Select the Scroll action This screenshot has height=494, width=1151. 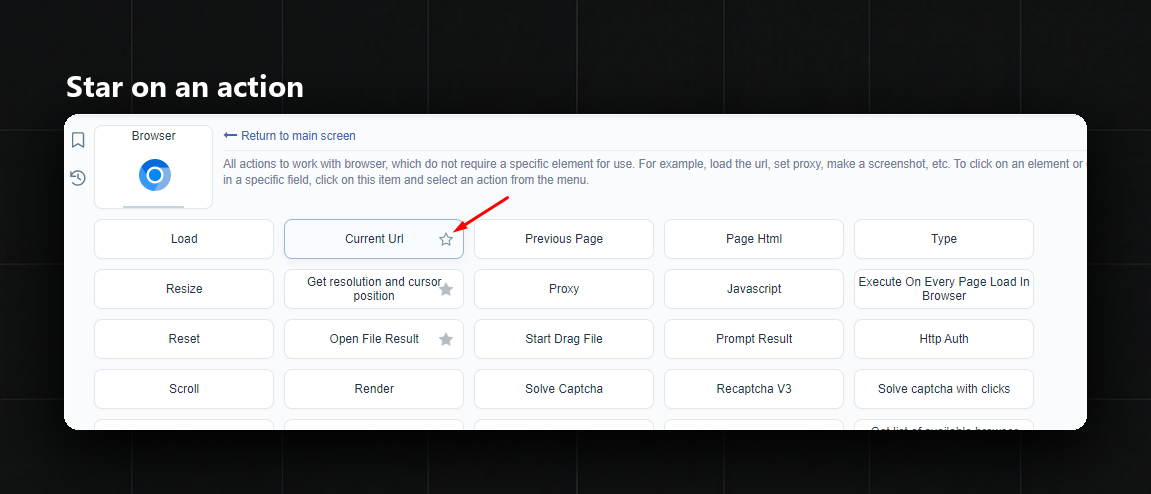coord(184,388)
